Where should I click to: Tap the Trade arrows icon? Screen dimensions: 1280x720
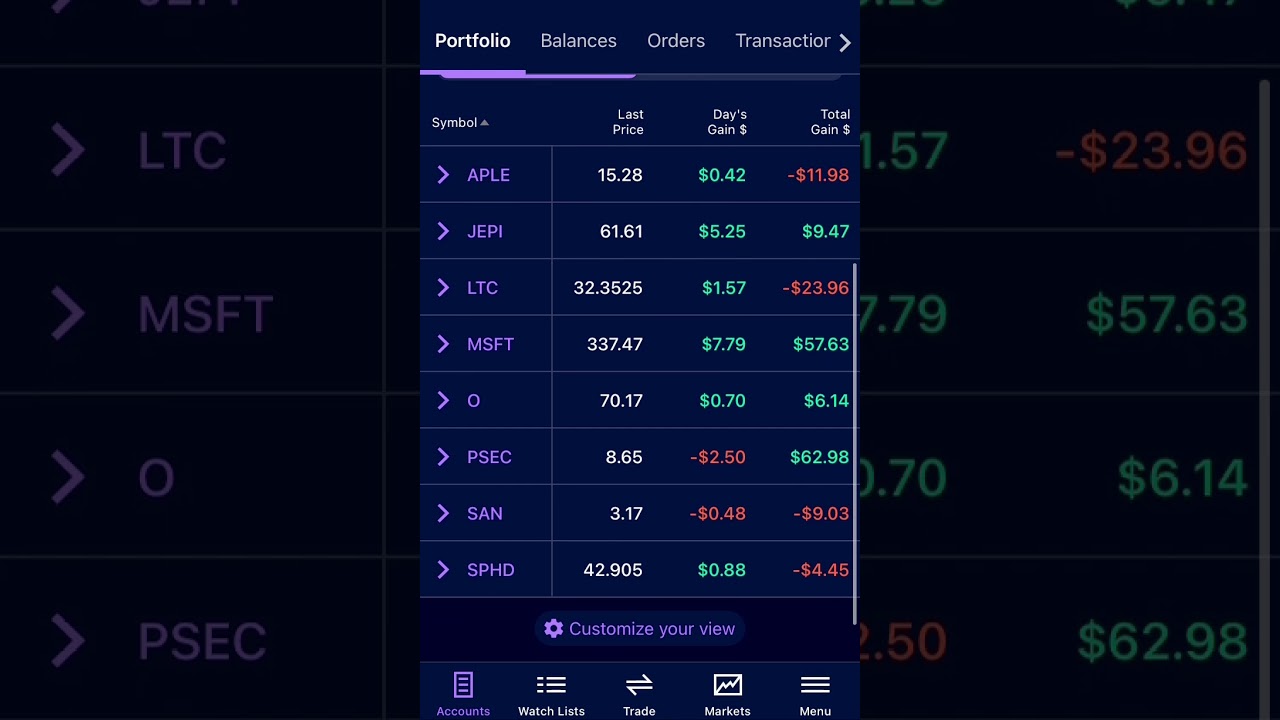[x=639, y=686]
